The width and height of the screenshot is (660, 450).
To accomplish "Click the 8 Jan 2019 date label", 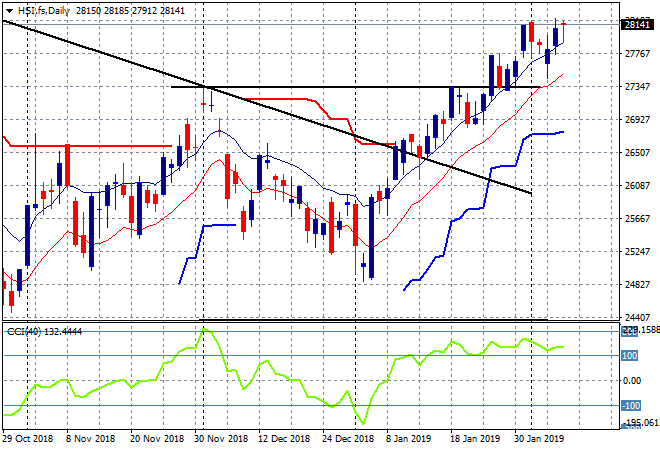I will pos(408,439).
